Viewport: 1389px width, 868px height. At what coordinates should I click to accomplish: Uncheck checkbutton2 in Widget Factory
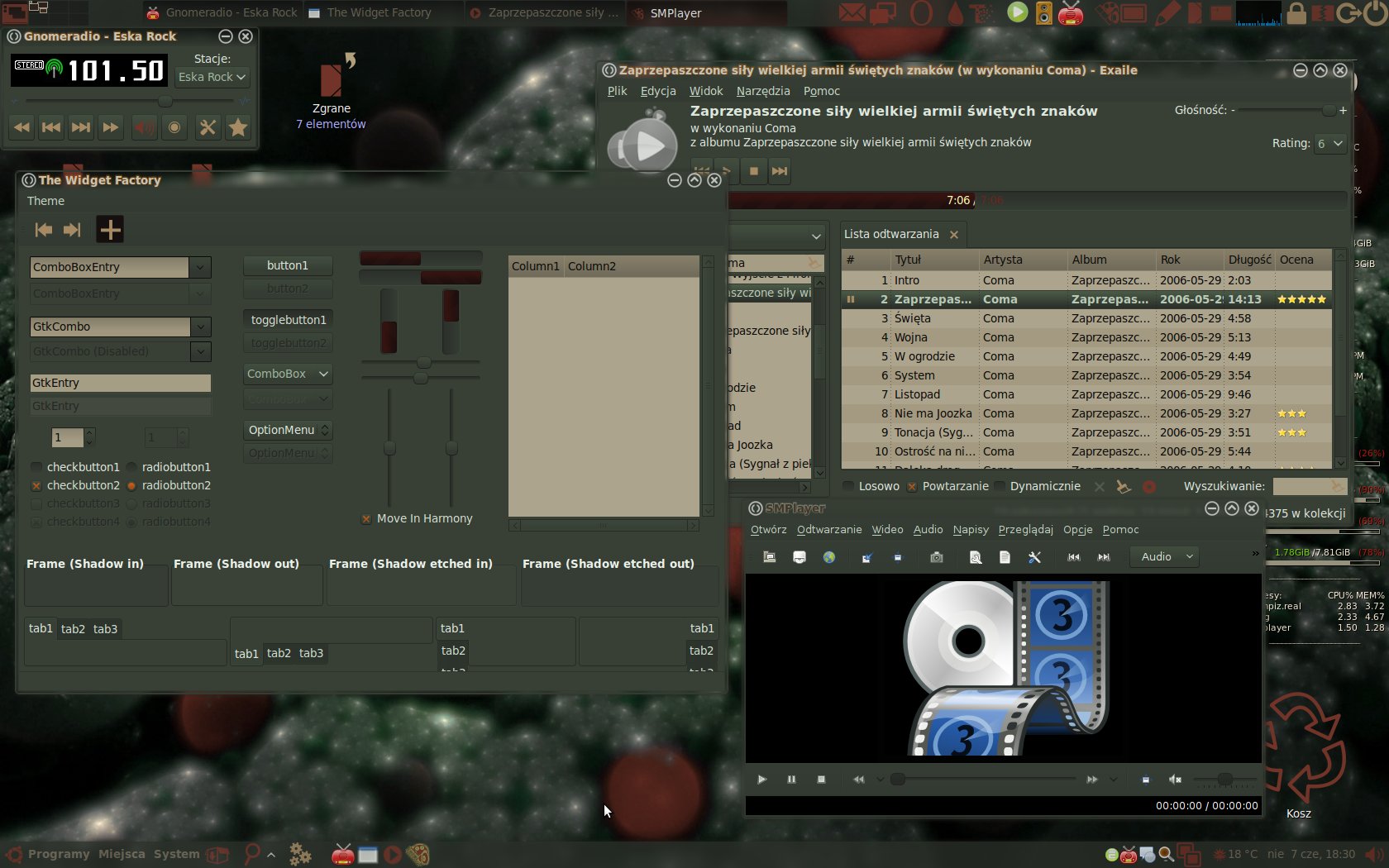tap(36, 485)
